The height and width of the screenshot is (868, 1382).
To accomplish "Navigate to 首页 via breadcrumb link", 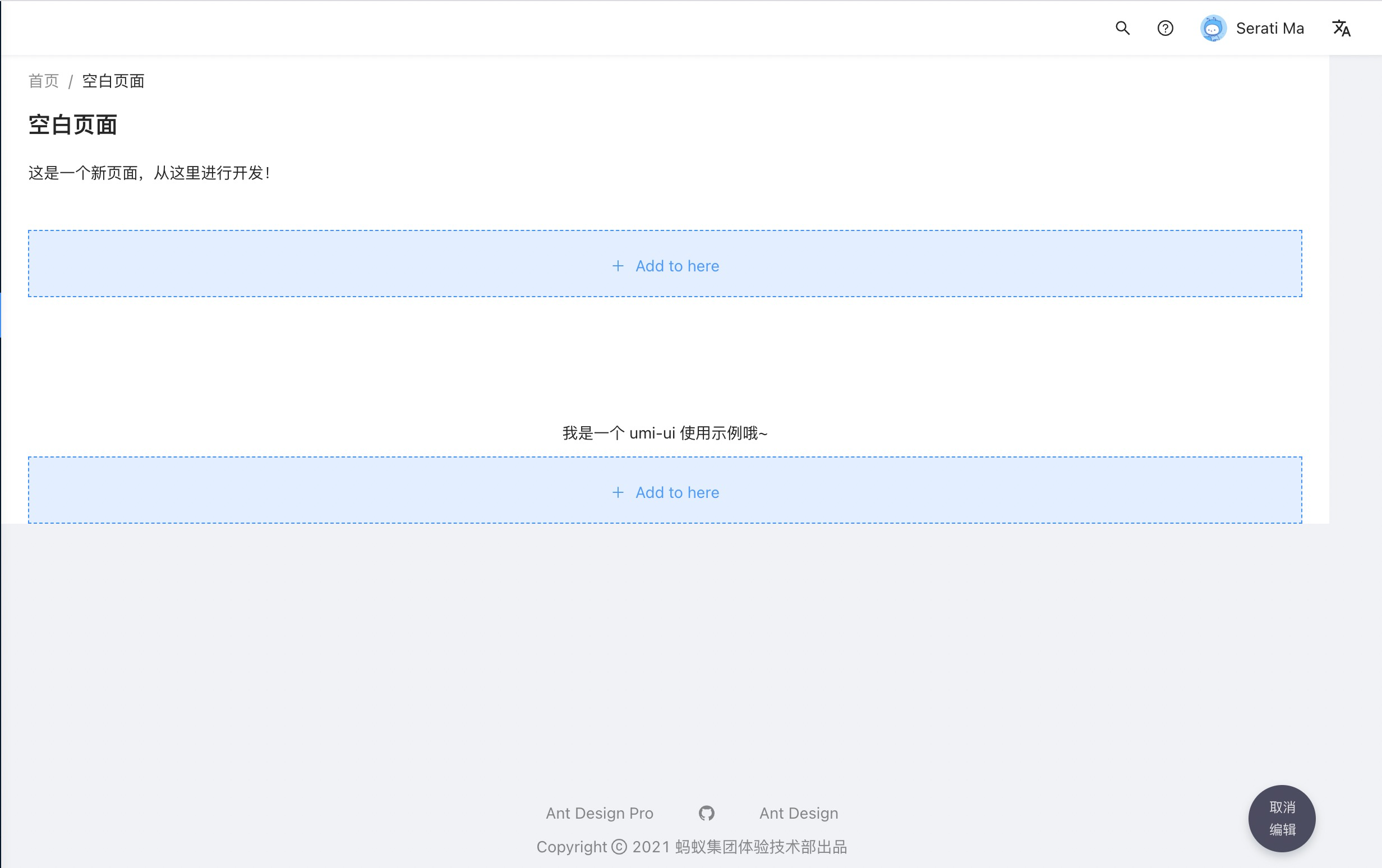I will (x=44, y=81).
